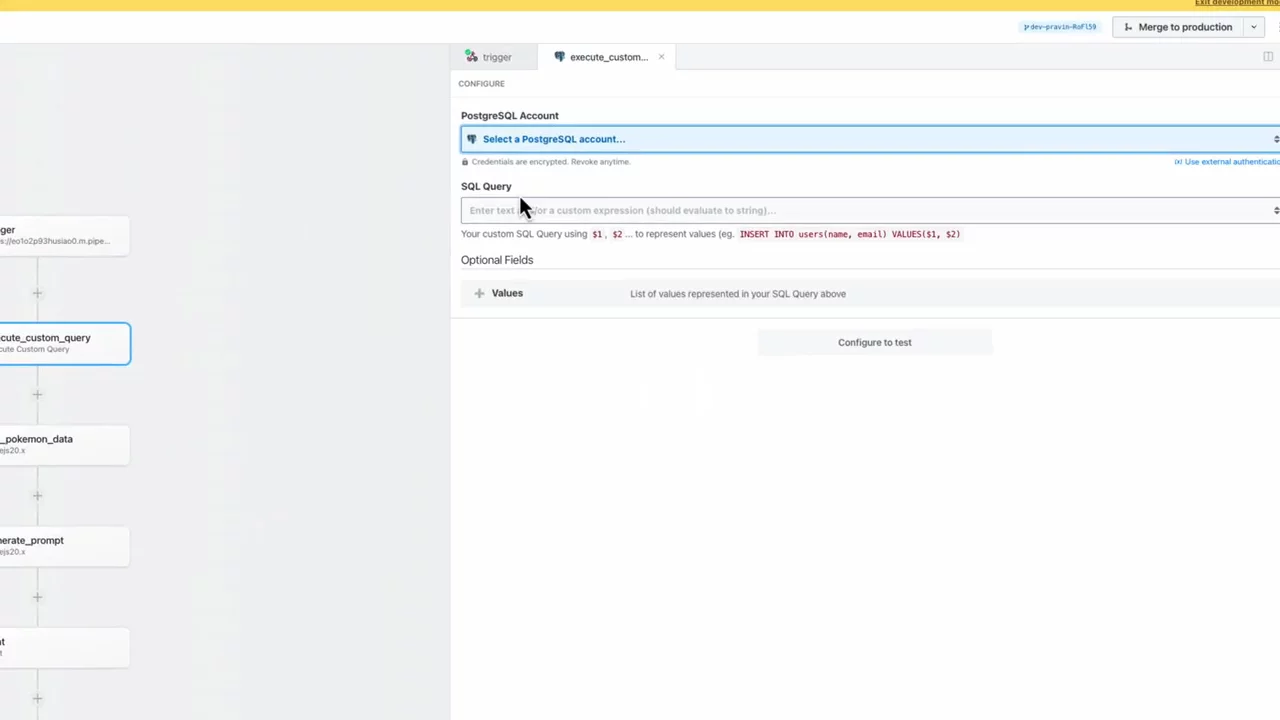The width and height of the screenshot is (1280, 720).
Task: Click the Merge to production button
Action: coord(1176,27)
